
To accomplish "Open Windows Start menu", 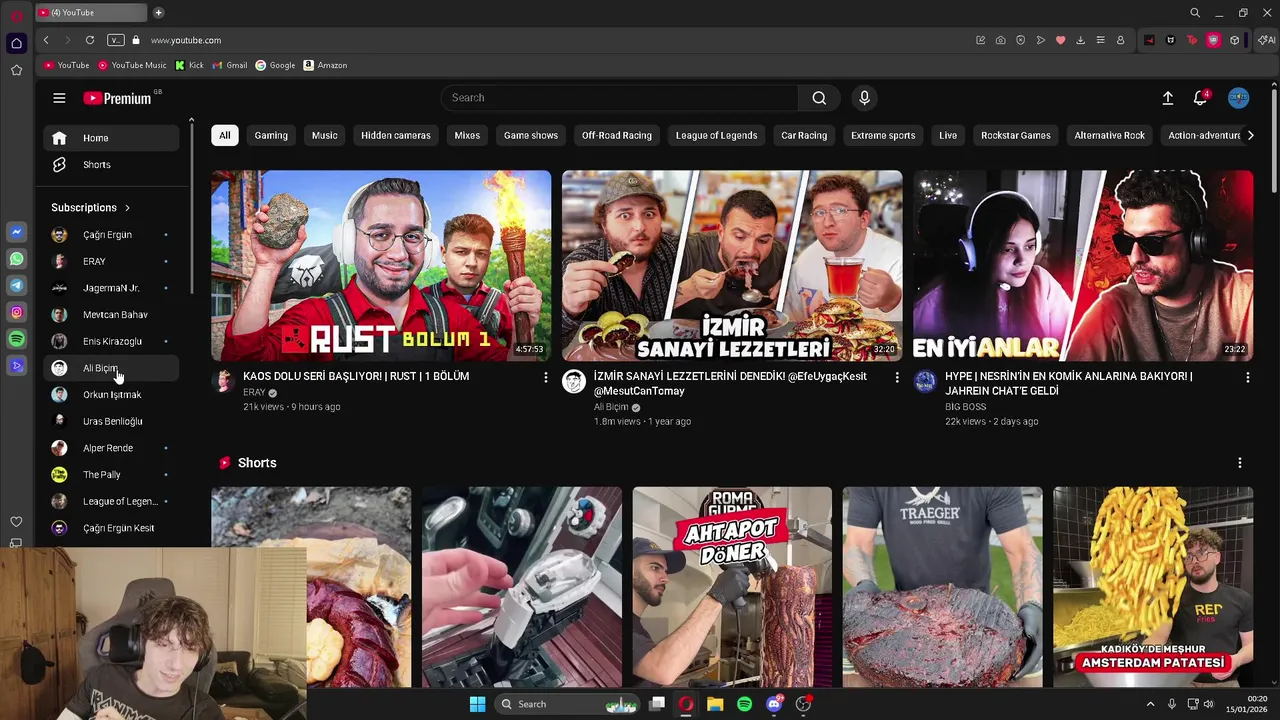I will tap(477, 704).
